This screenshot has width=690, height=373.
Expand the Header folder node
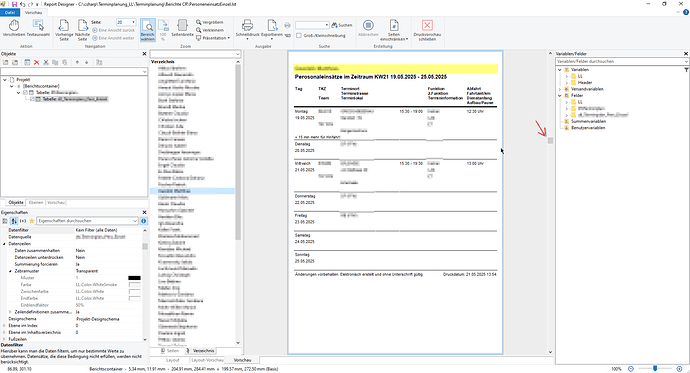[566, 82]
